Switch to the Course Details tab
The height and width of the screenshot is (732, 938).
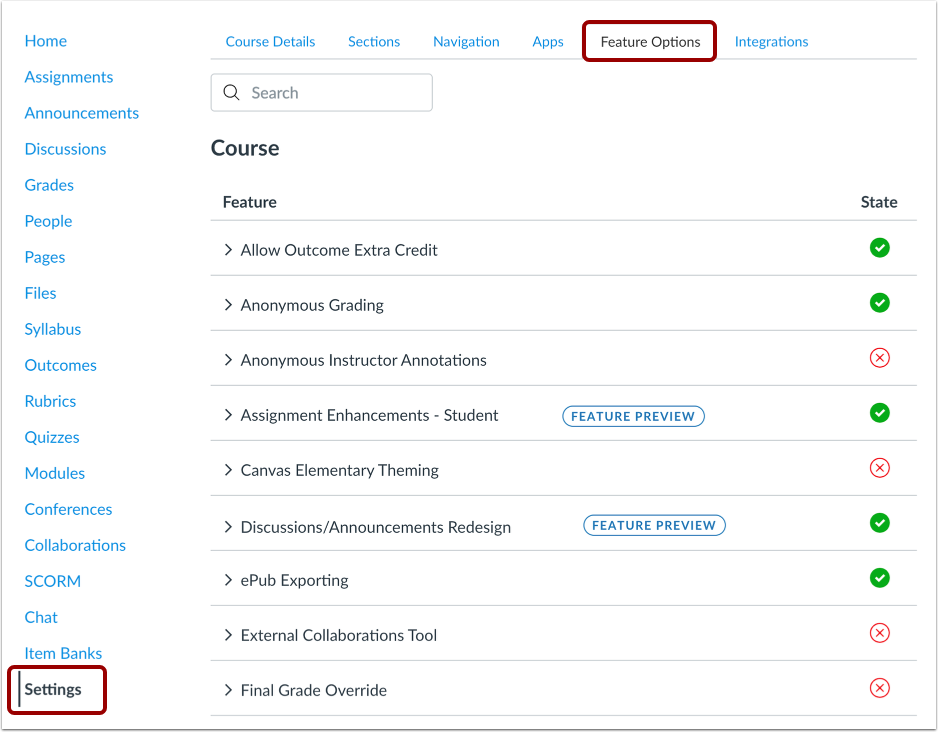270,41
